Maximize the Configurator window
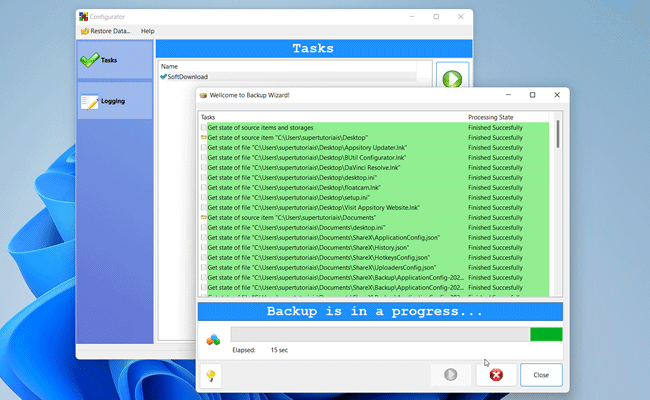This screenshot has height=400, width=650. click(x=436, y=17)
